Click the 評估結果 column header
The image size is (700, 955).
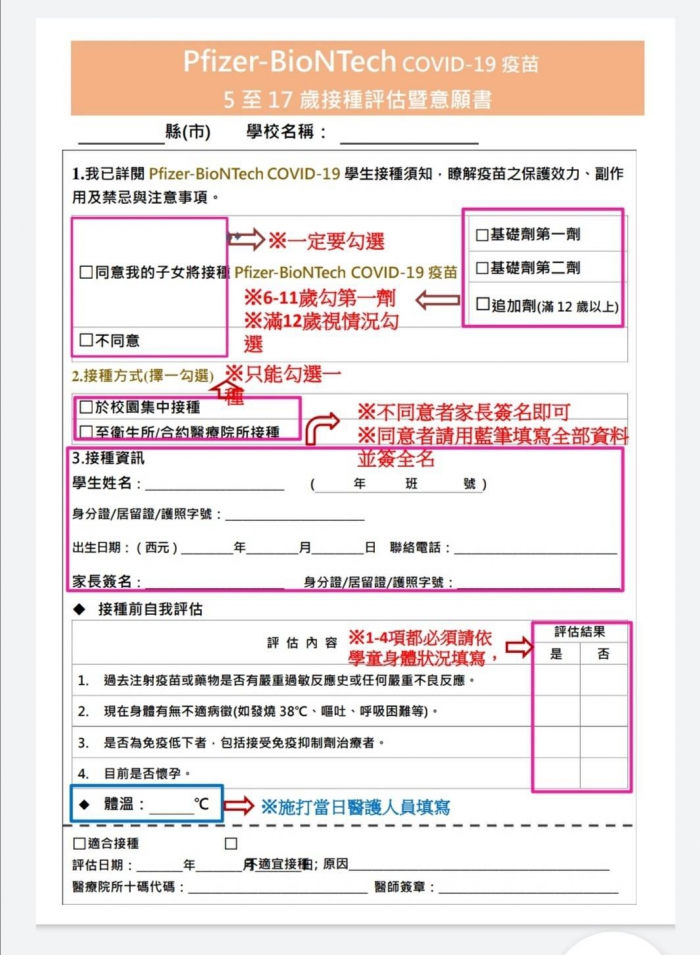point(579,632)
